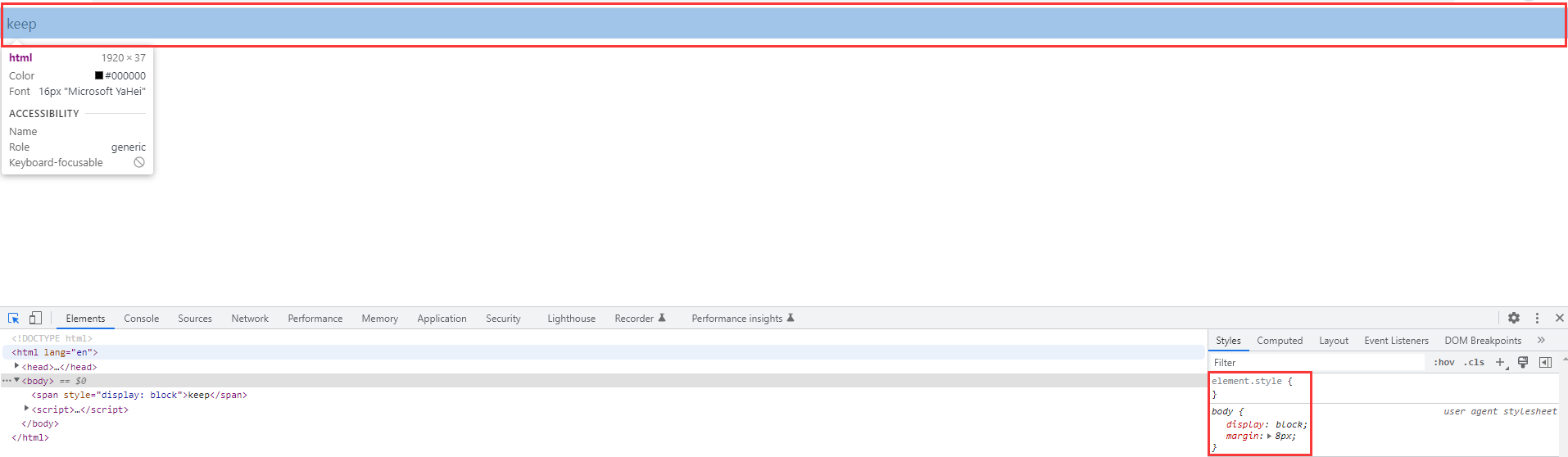Open the Lighthouse tab
The image size is (1568, 457).
pos(571,319)
